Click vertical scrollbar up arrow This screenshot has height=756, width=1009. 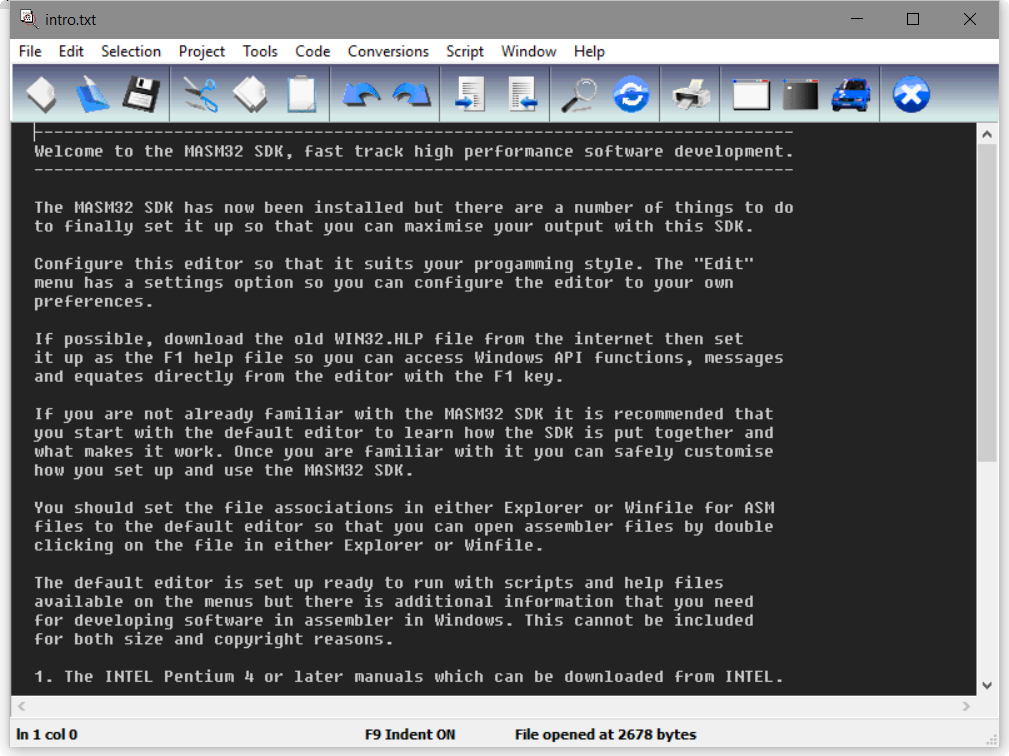(x=986, y=134)
